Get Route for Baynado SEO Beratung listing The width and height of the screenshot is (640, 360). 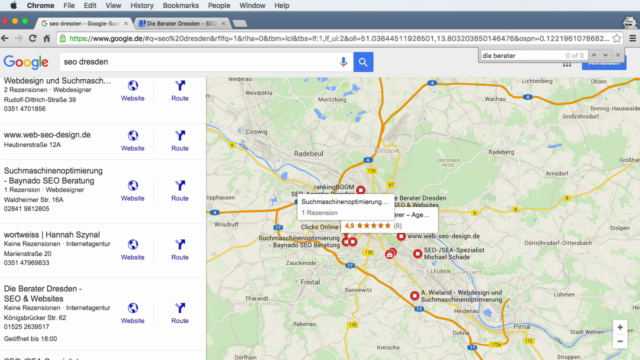point(180,191)
